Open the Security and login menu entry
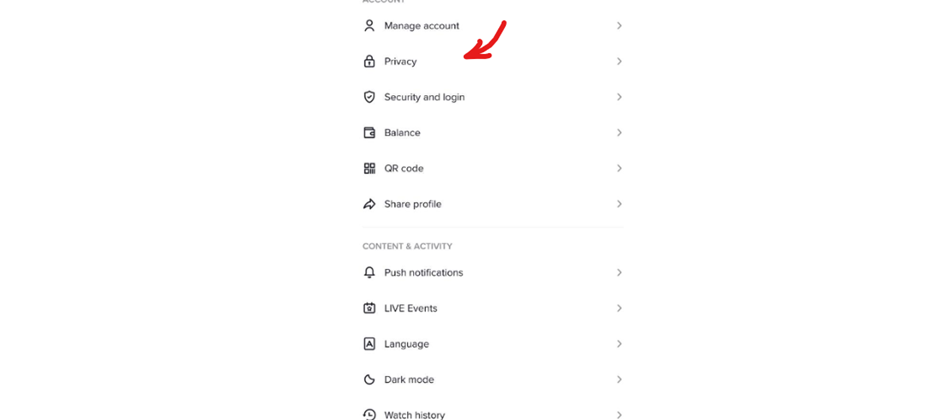Image resolution: width=940 pixels, height=420 pixels. pyautogui.click(x=424, y=97)
